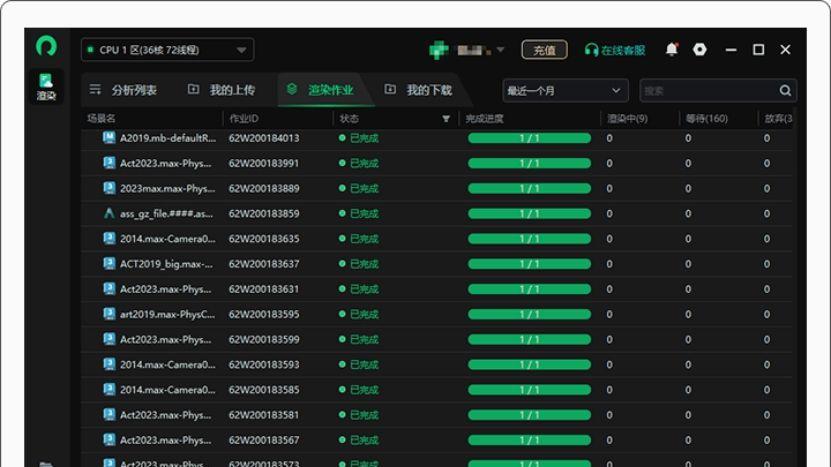
Task: Click progress bar of job 62W200184013
Action: click(529, 138)
